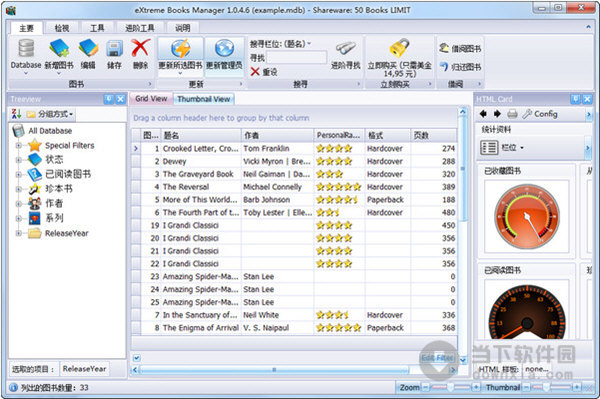Open the 工具 ribbon tab

coord(97,28)
